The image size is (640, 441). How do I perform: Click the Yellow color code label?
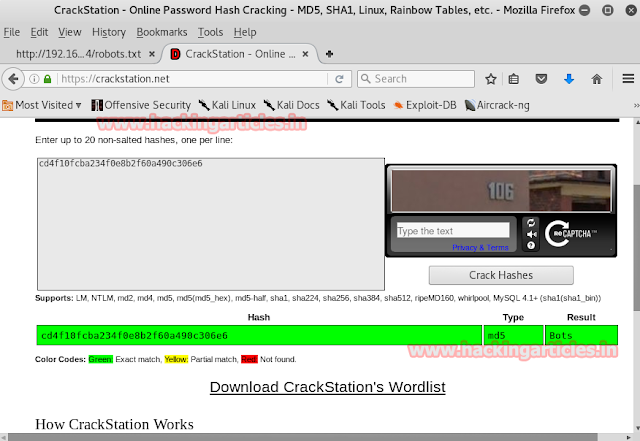tap(176, 359)
